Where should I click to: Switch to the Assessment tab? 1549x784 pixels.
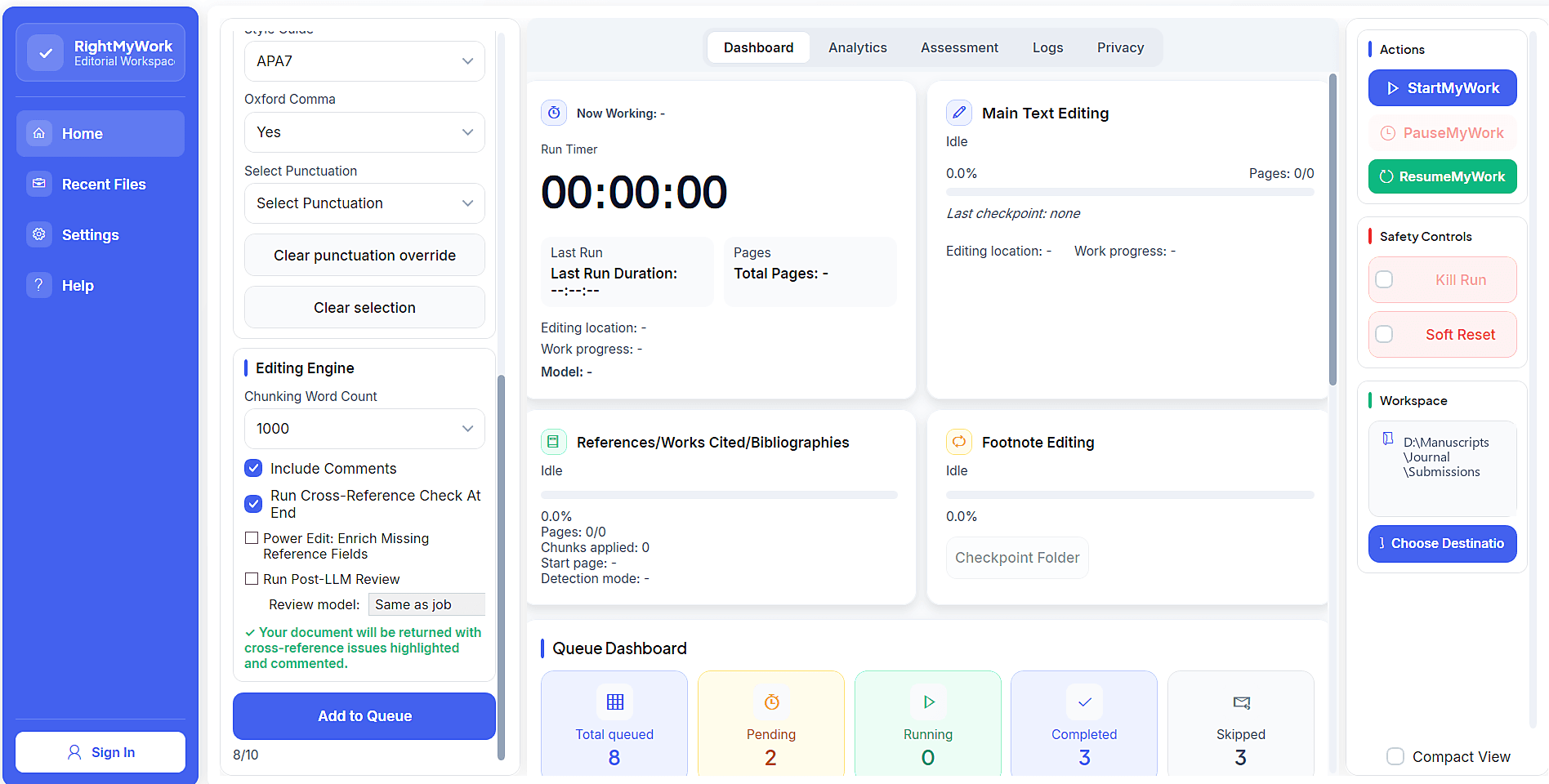[959, 47]
